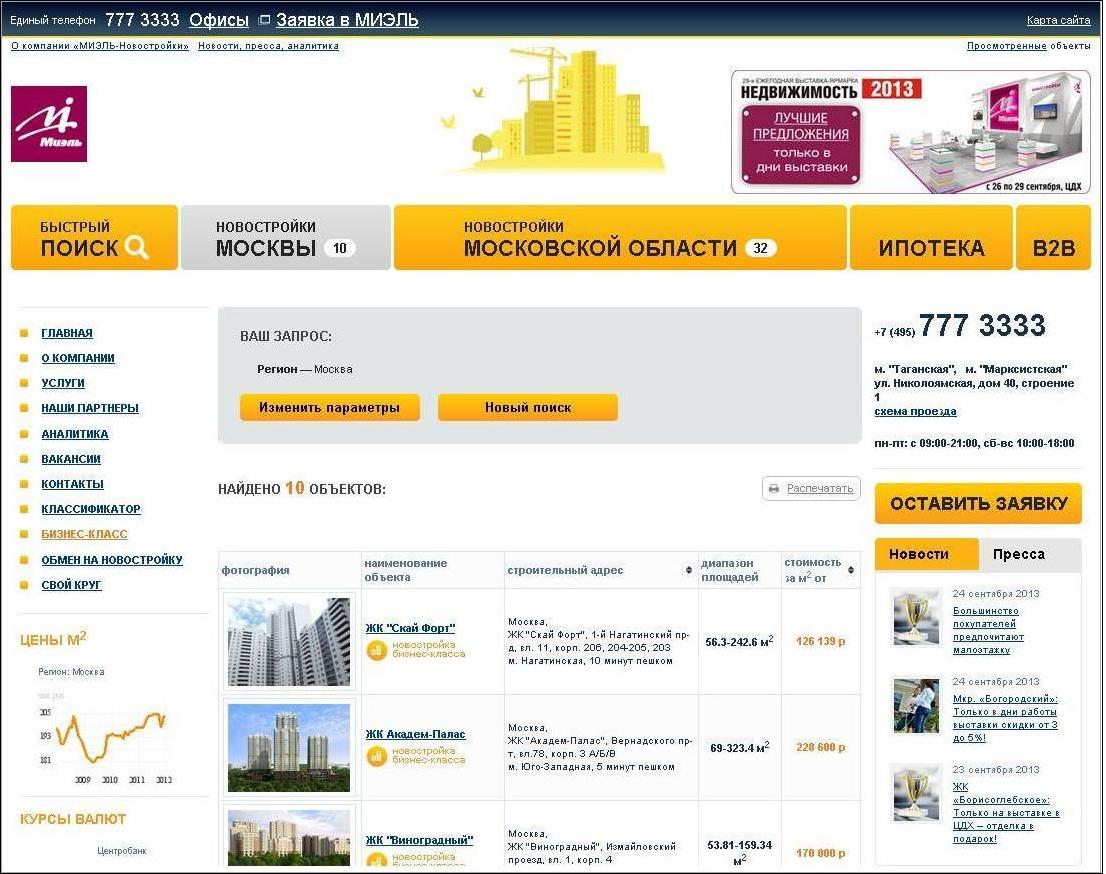This screenshot has height=874, width=1106.
Task: Open О КОМПАНИИ in the left menu
Action: [x=78, y=358]
